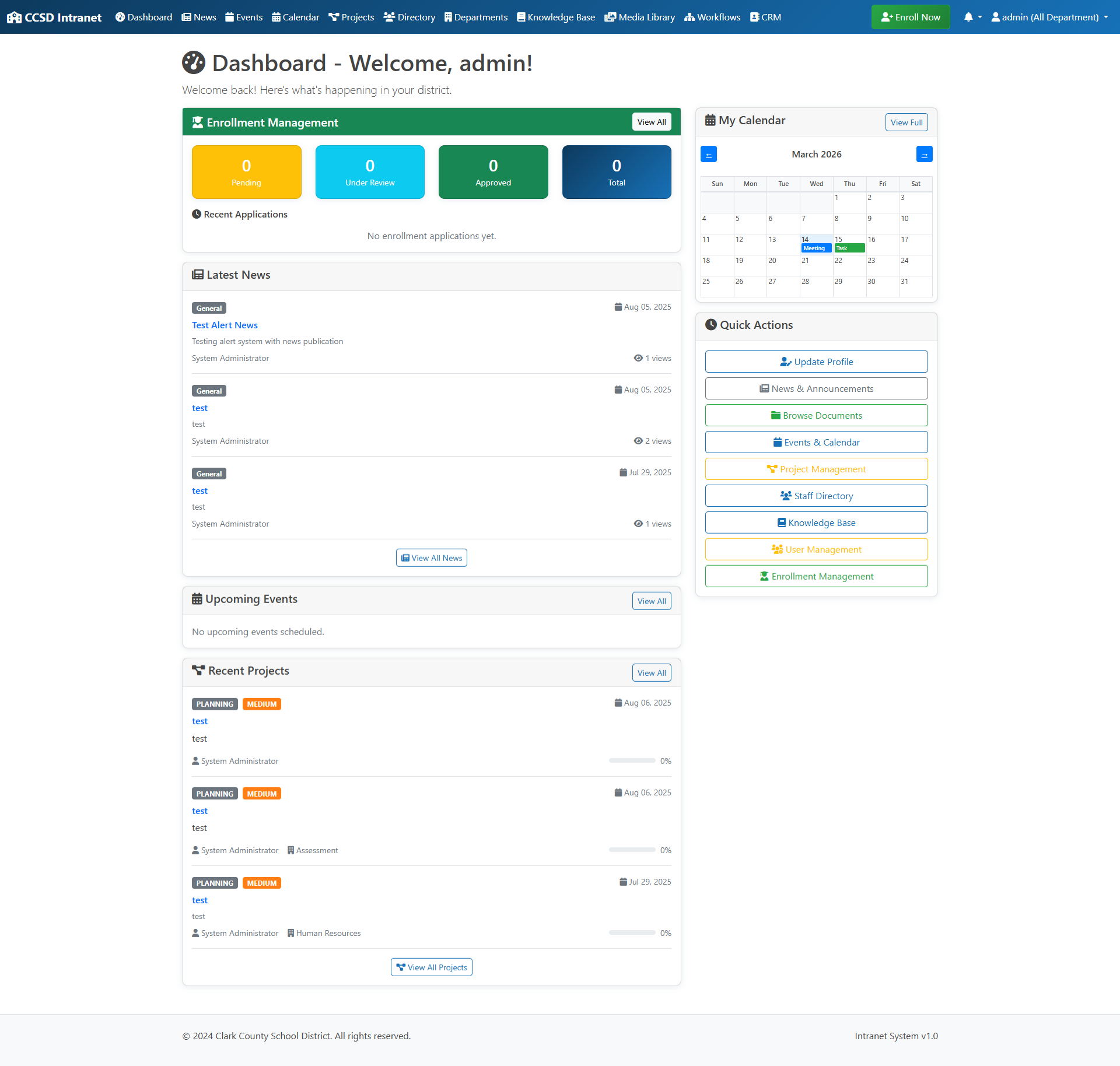This screenshot has height=1066, width=1120.
Task: Open Browse Documents quick action
Action: tap(816, 415)
